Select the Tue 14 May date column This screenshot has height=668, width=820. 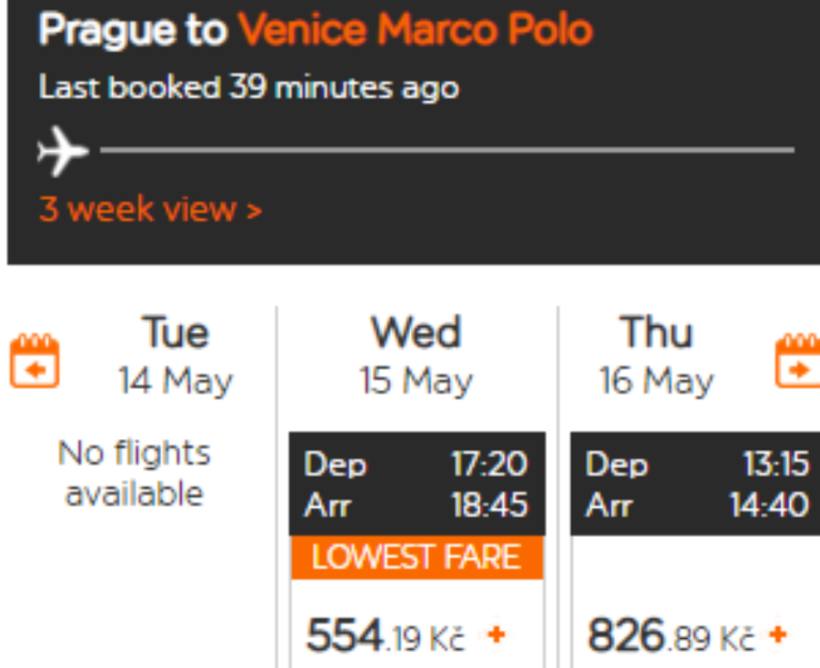pos(175,356)
